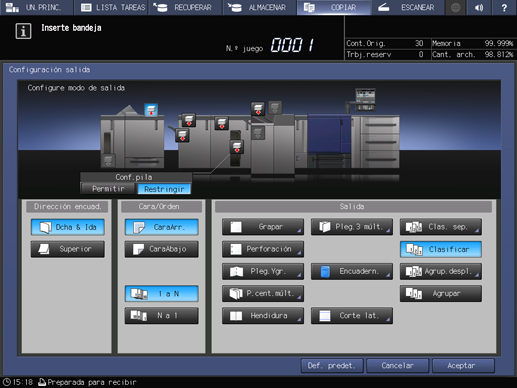Choose Dcha & Ida binding direction
The width and height of the screenshot is (517, 388).
[x=68, y=227]
